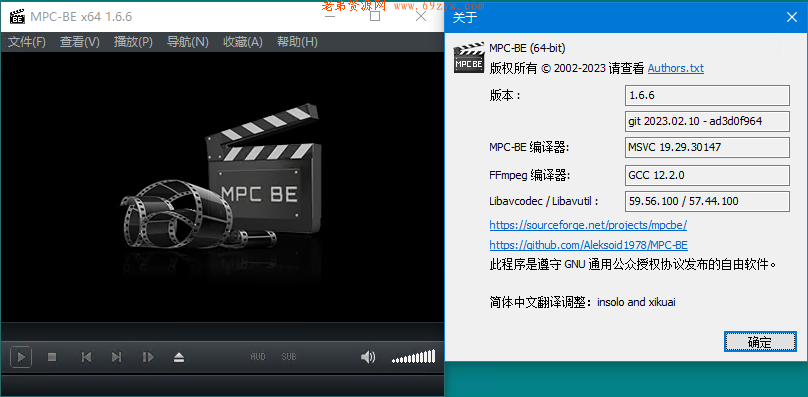808x397 pixels.
Task: Click the MPC-BE 编译器: label
Action: coord(529,148)
